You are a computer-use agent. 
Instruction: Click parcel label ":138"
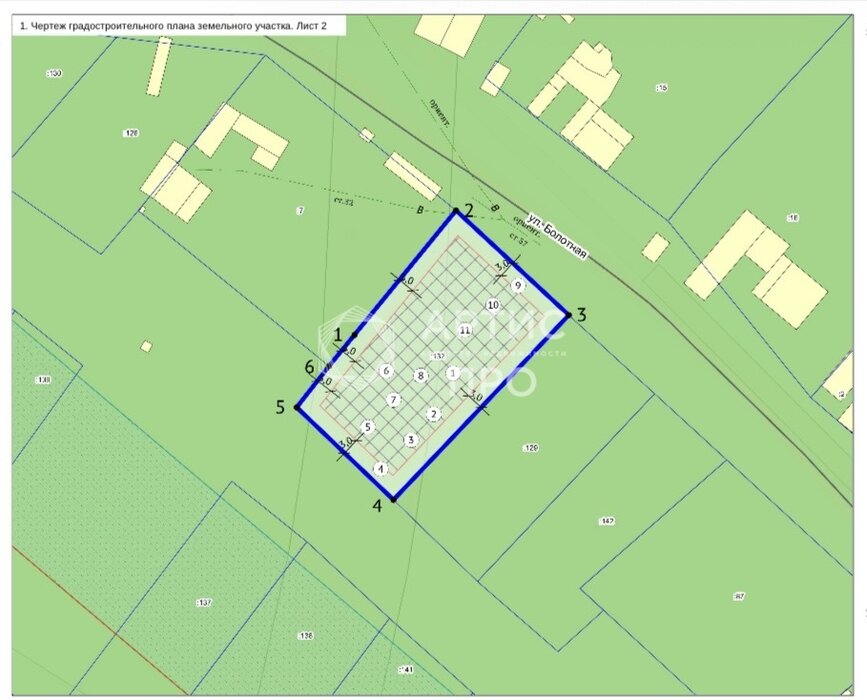[43, 379]
